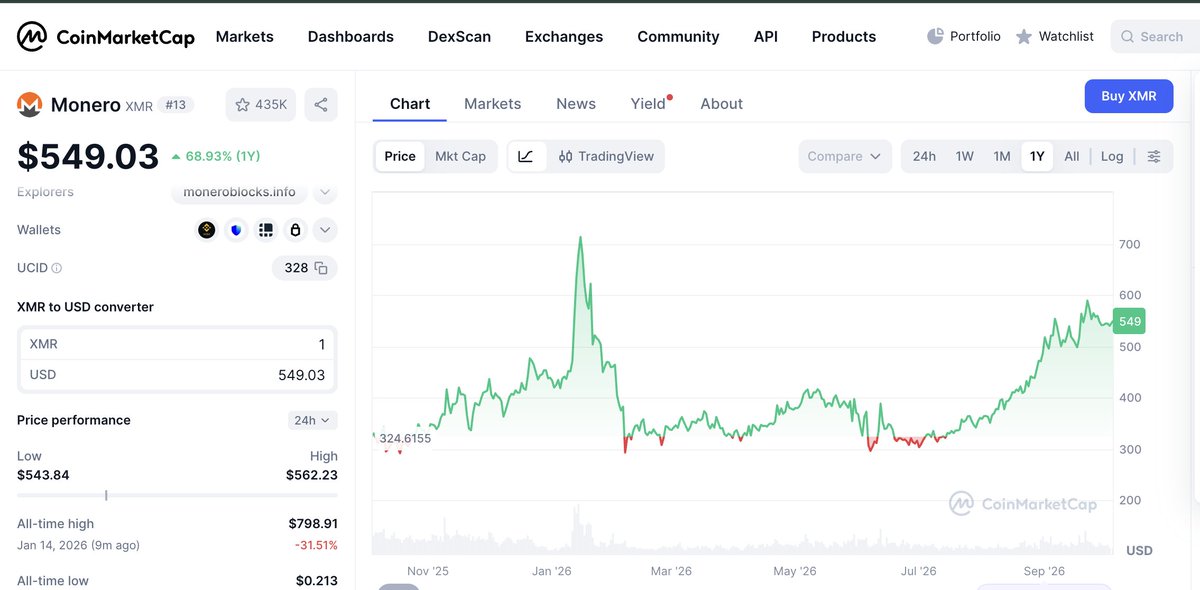Click the January 2026 price peak
Viewport: 1200px width, 590px height.
(580, 238)
